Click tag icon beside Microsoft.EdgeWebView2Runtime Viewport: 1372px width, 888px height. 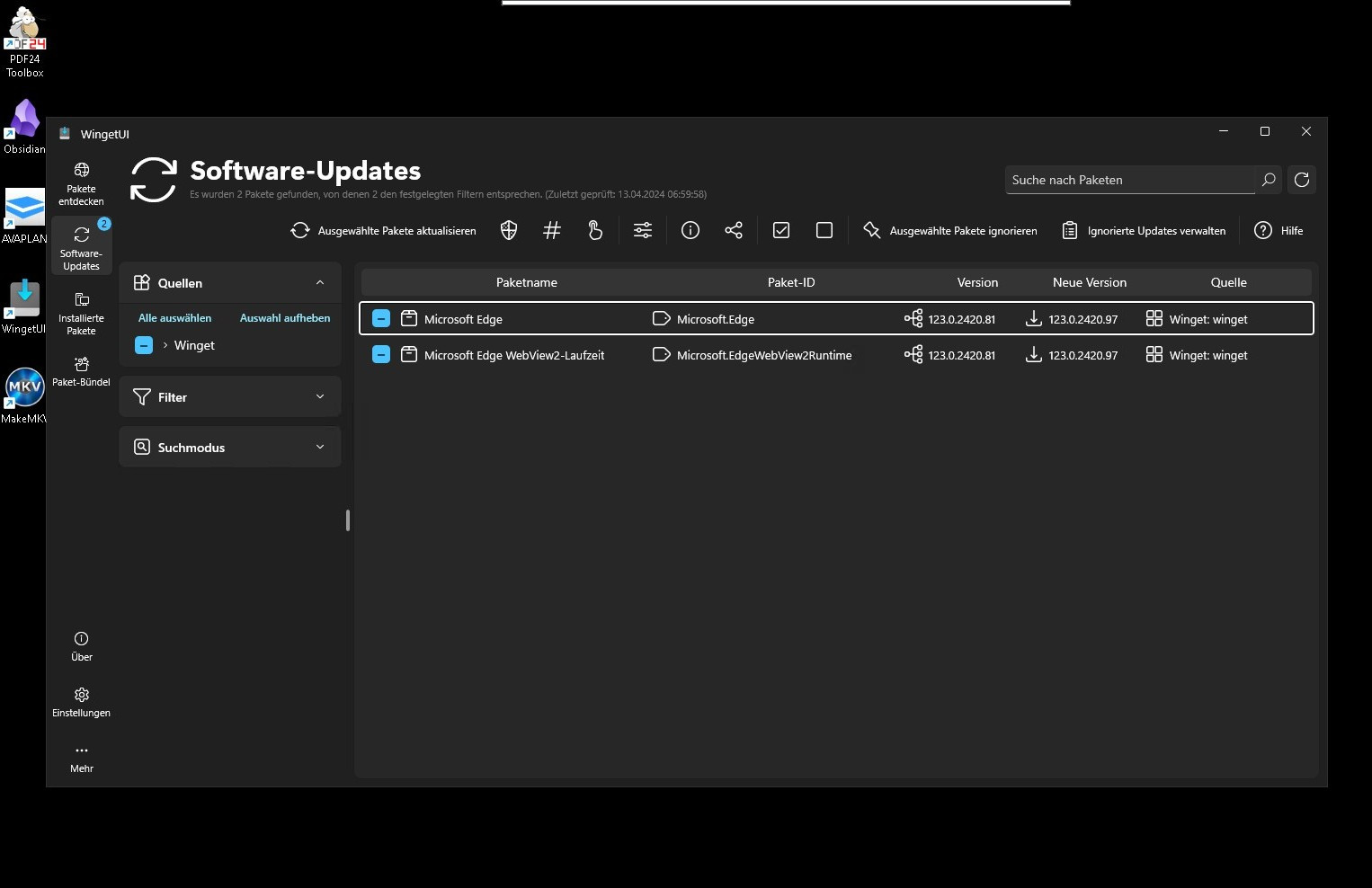pos(662,354)
